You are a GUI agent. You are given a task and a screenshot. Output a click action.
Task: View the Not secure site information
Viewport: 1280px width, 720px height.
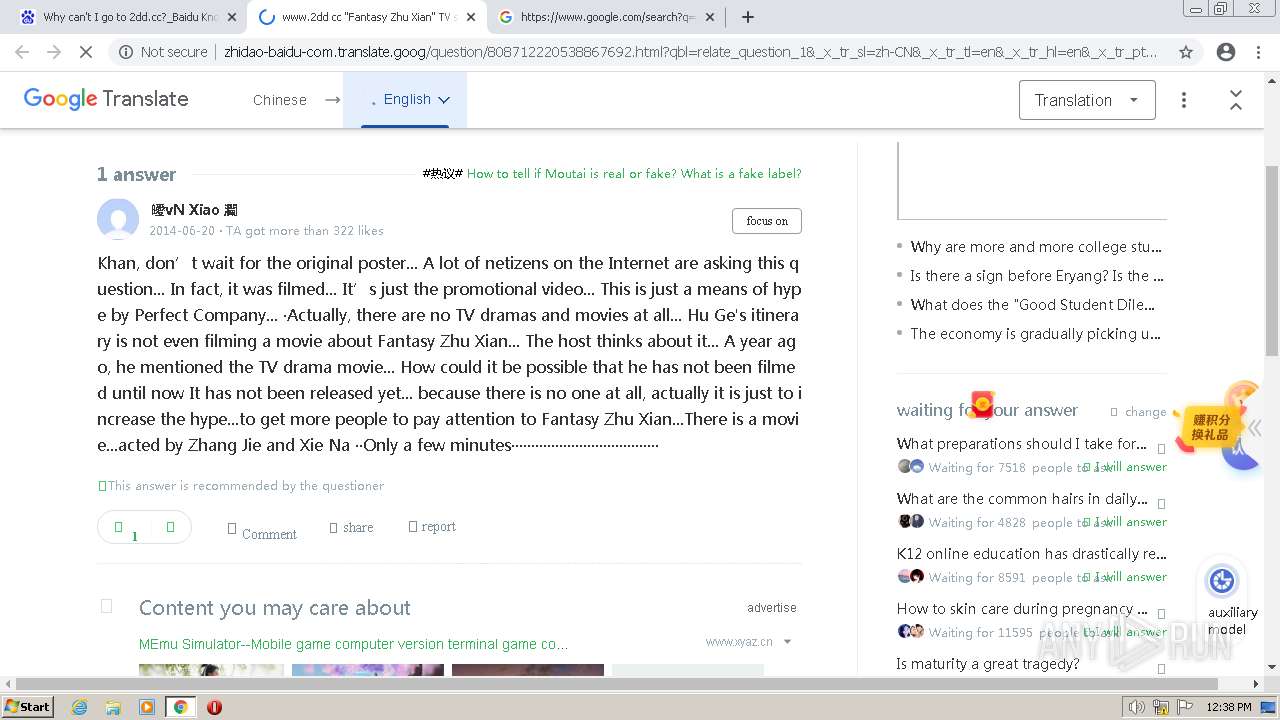point(164,52)
